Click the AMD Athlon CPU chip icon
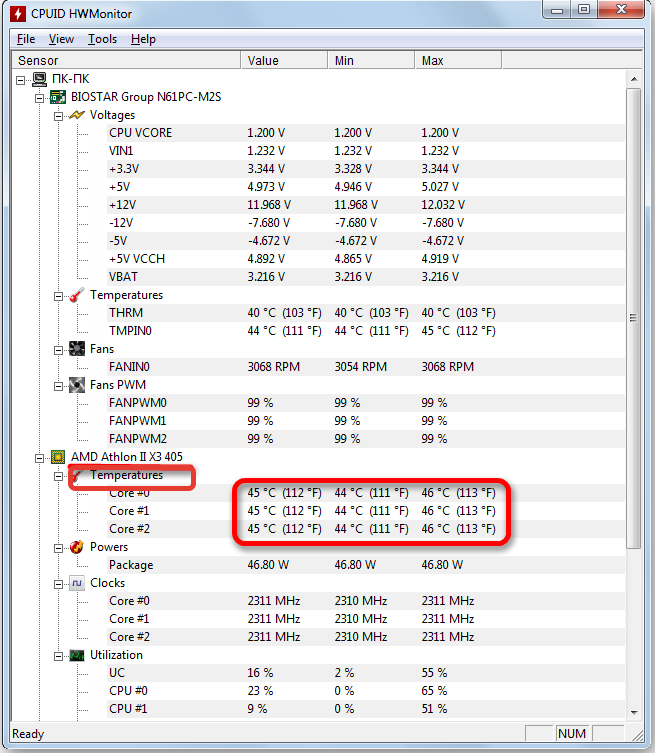The height and width of the screenshot is (753, 655). tap(58, 457)
